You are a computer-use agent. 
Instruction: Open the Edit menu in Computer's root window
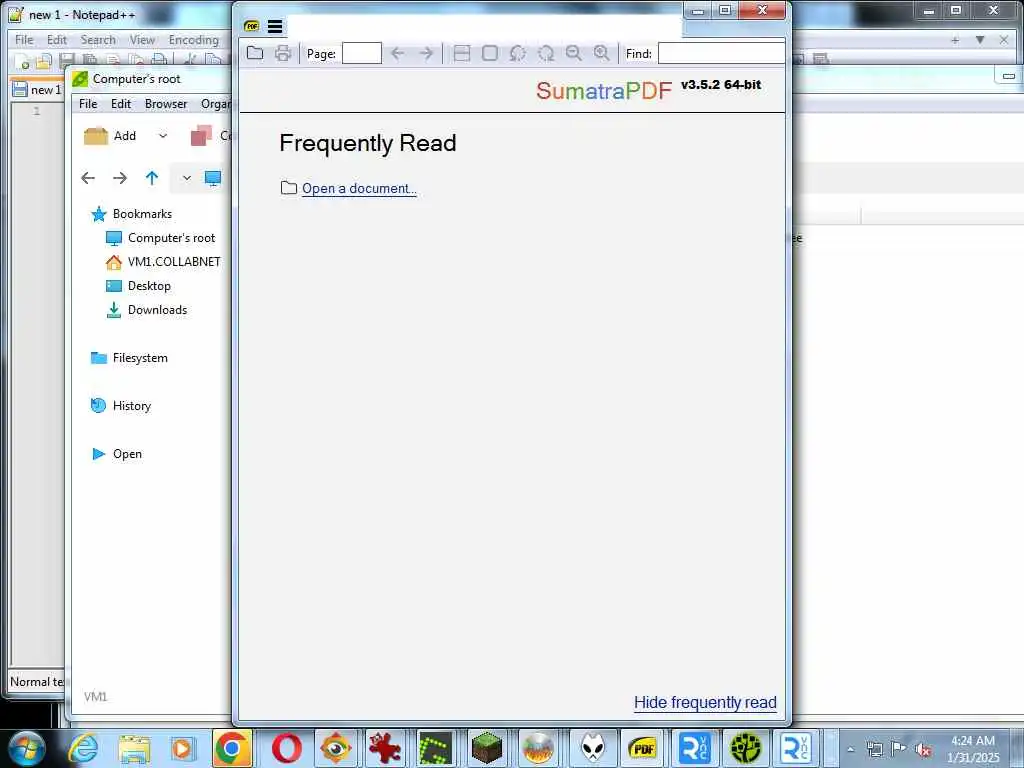coord(121,104)
